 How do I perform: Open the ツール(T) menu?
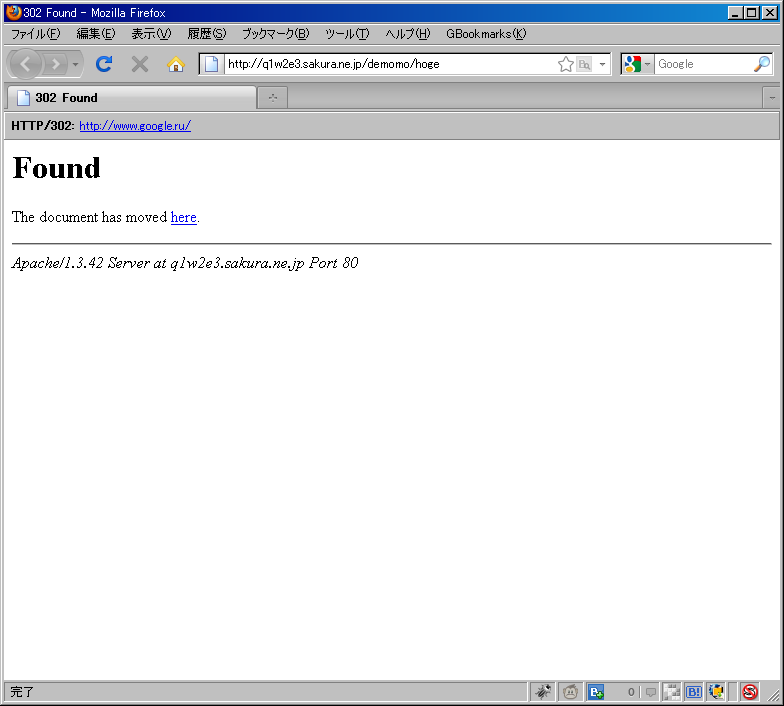coord(347,34)
